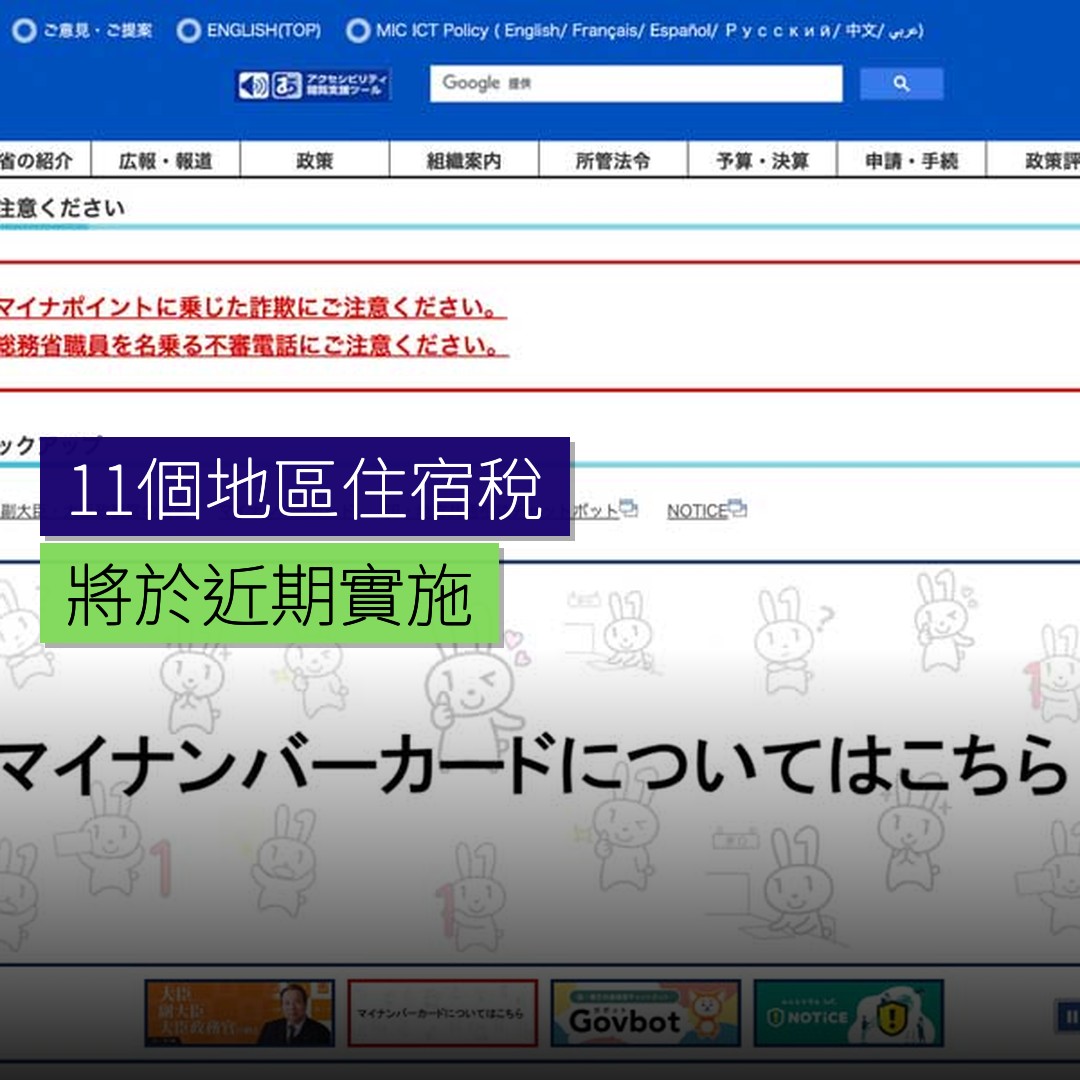Select the minister portrait banner thumbnail
This screenshot has height=1080, width=1080.
coord(239,1013)
